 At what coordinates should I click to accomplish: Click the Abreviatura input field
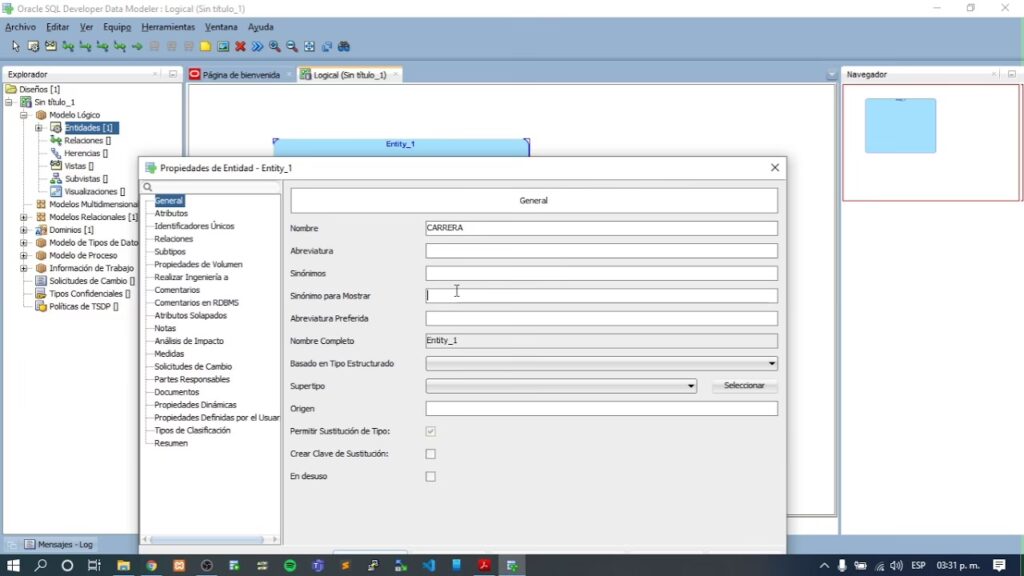coord(601,251)
